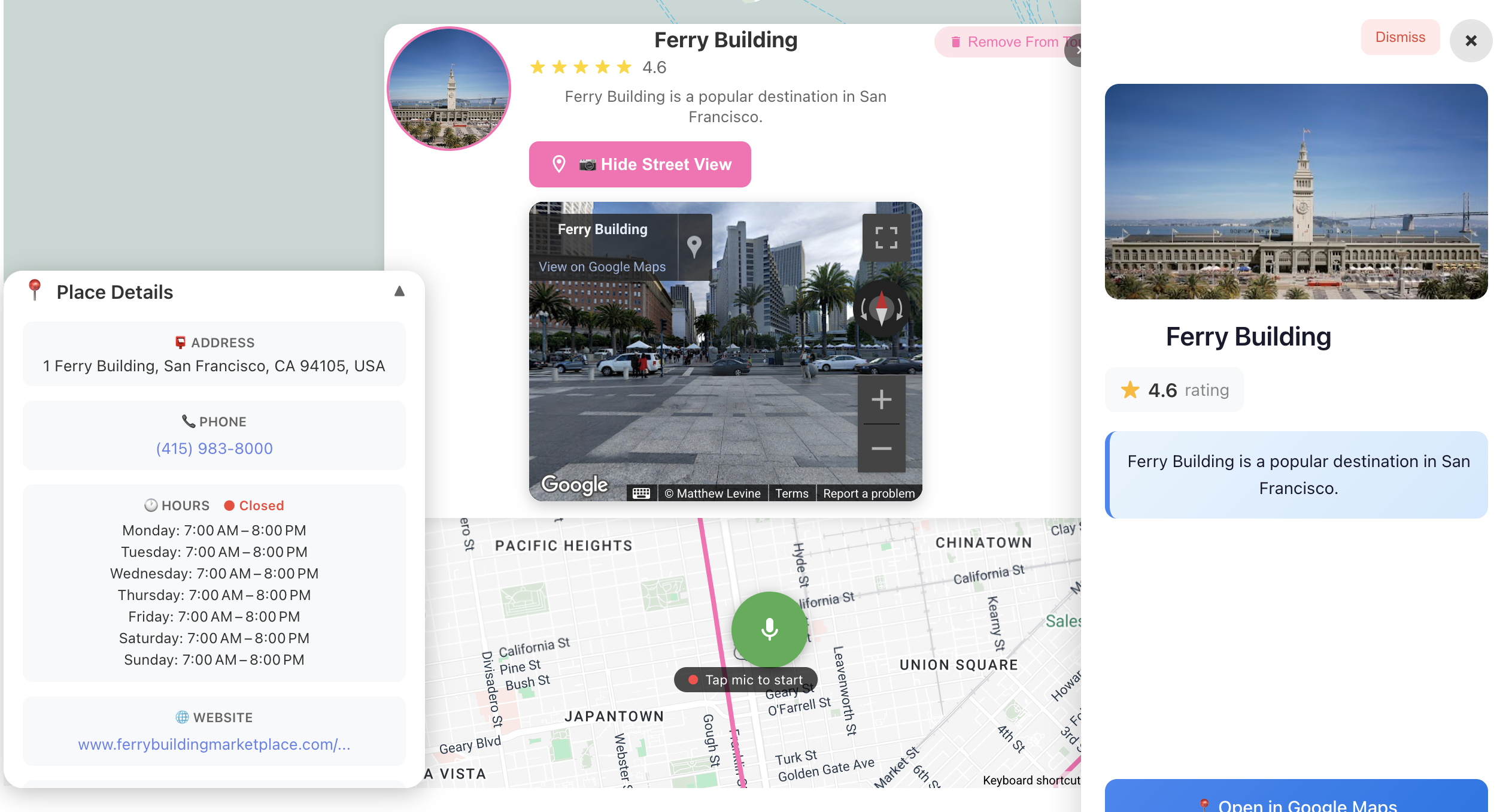Open Street View Terms link
The width and height of the screenshot is (1512, 812).
click(x=791, y=493)
